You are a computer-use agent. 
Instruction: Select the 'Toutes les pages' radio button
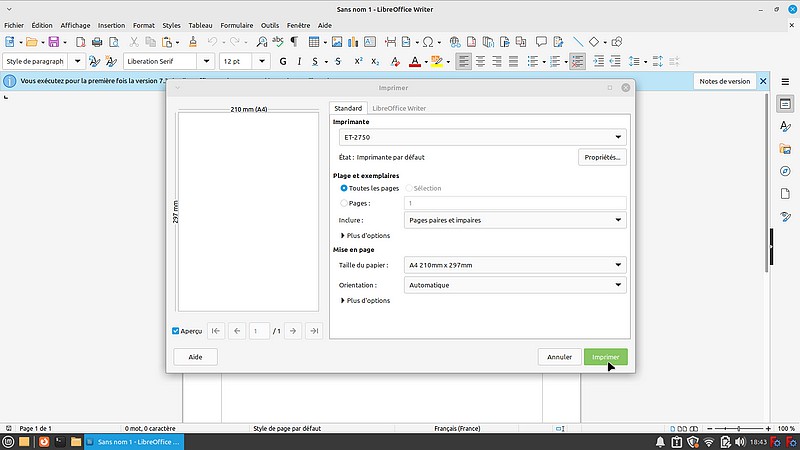pyautogui.click(x=344, y=188)
